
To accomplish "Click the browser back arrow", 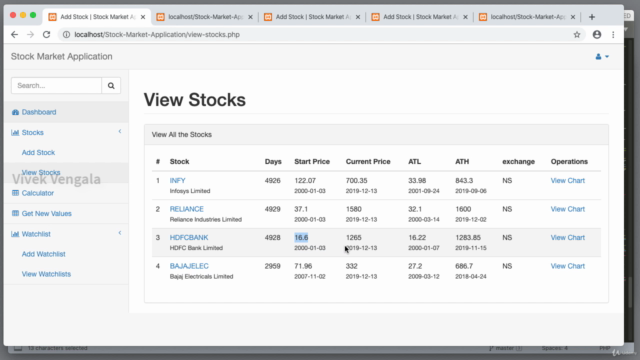I will [14, 35].
